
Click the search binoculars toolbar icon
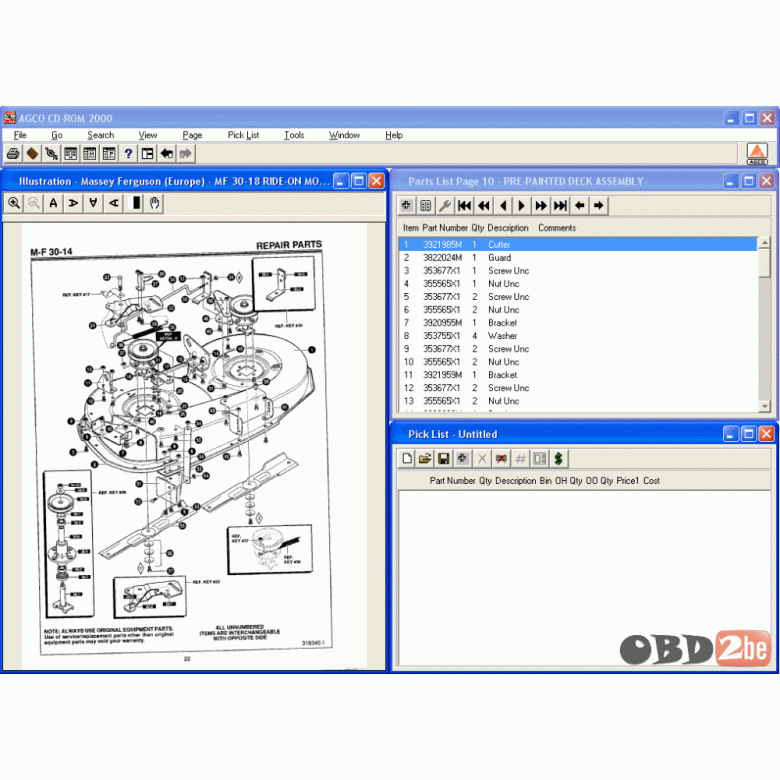[x=51, y=154]
